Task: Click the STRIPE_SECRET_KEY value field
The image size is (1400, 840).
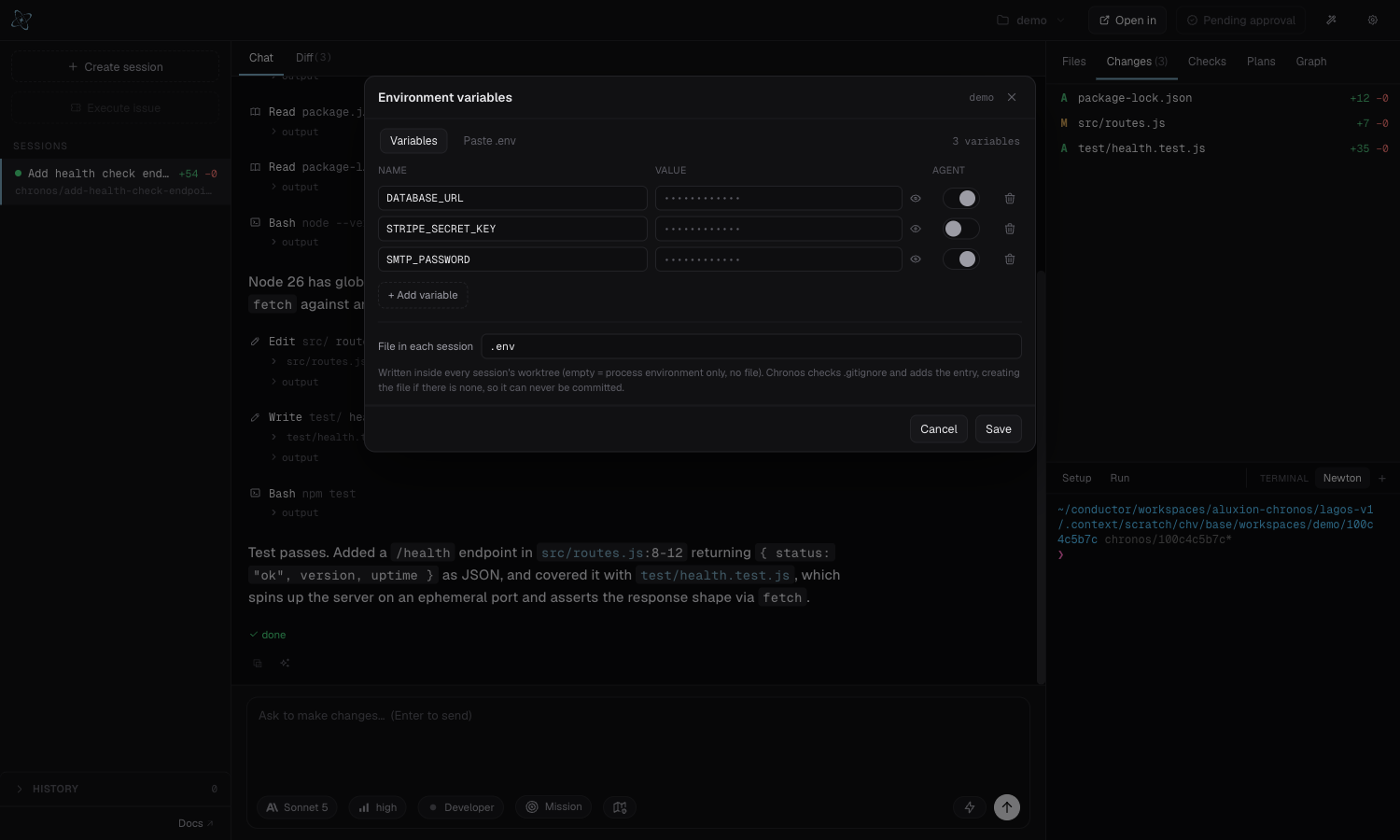Action: 778,229
